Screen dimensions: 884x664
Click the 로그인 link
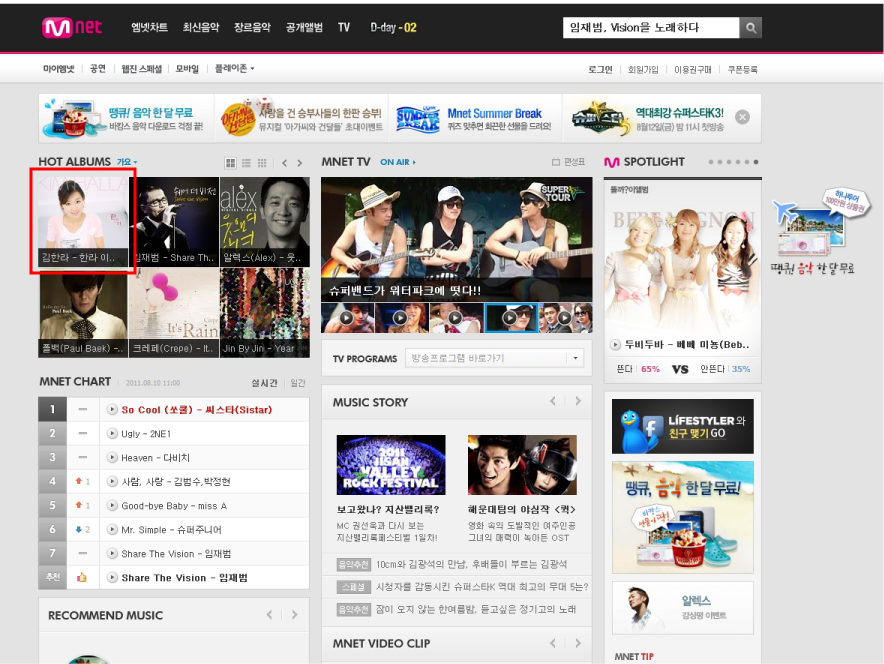click(600, 69)
